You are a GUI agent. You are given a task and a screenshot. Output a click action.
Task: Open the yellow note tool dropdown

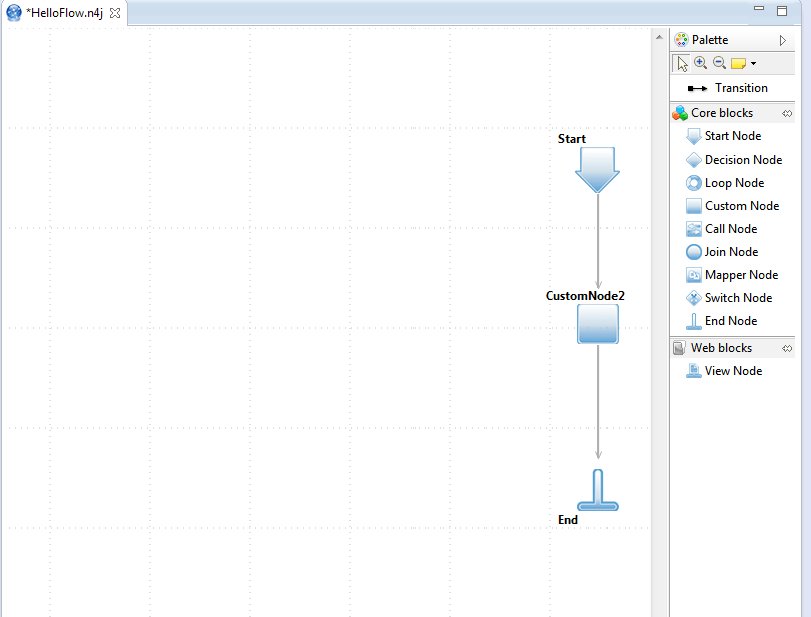(x=753, y=64)
